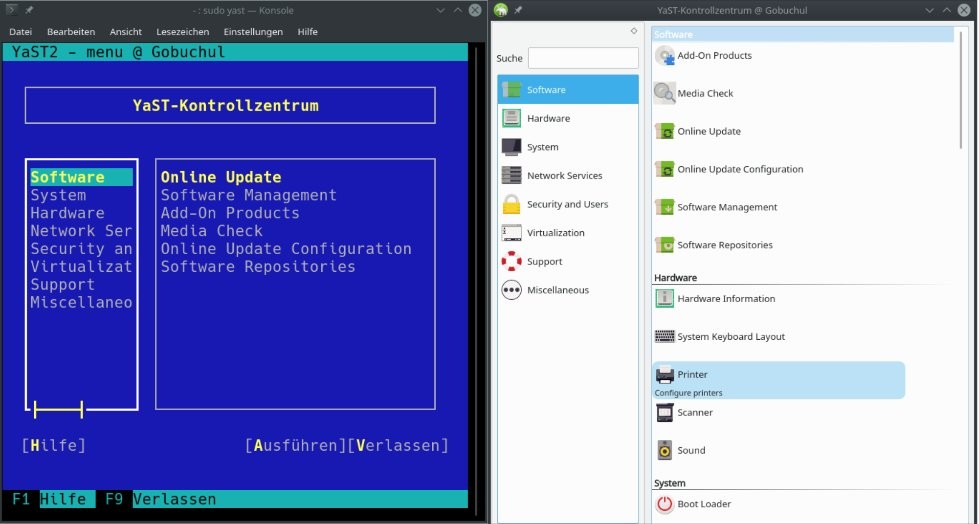
Task: Open the Einstellungen menu
Action: pyautogui.click(x=253, y=32)
